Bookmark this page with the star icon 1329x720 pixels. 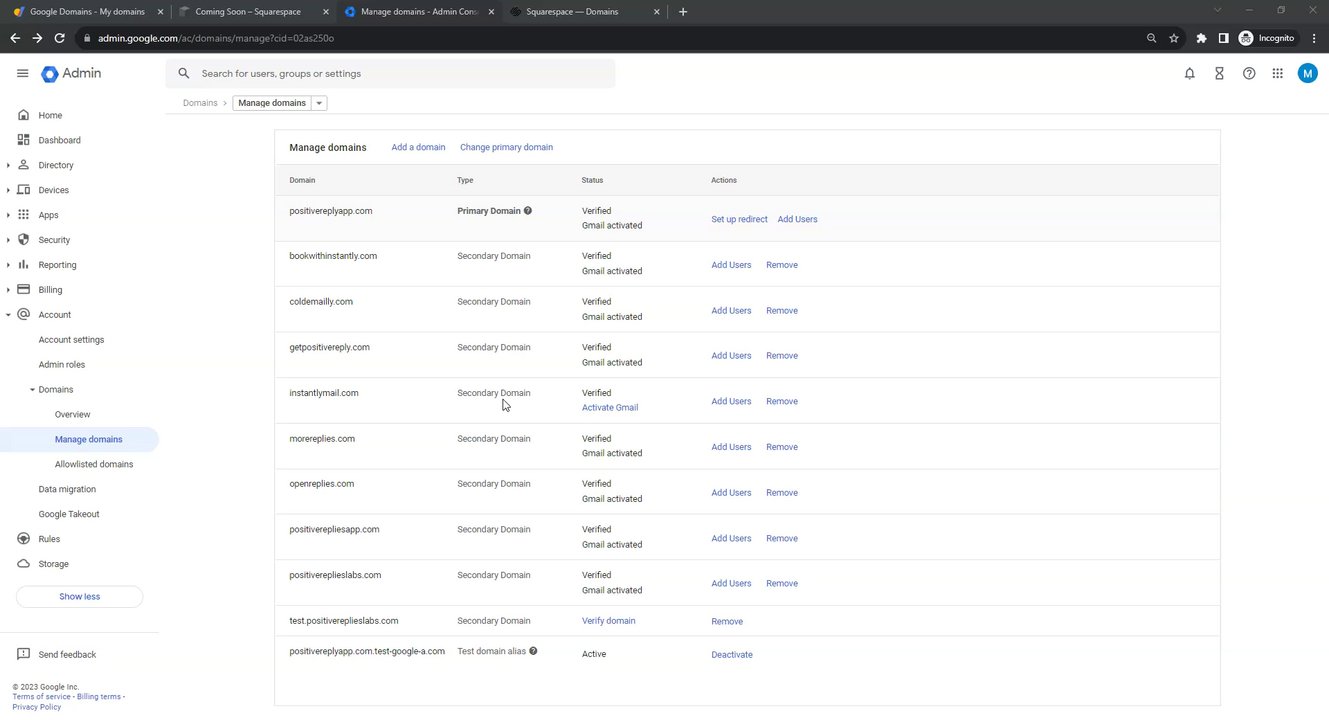[1174, 38]
